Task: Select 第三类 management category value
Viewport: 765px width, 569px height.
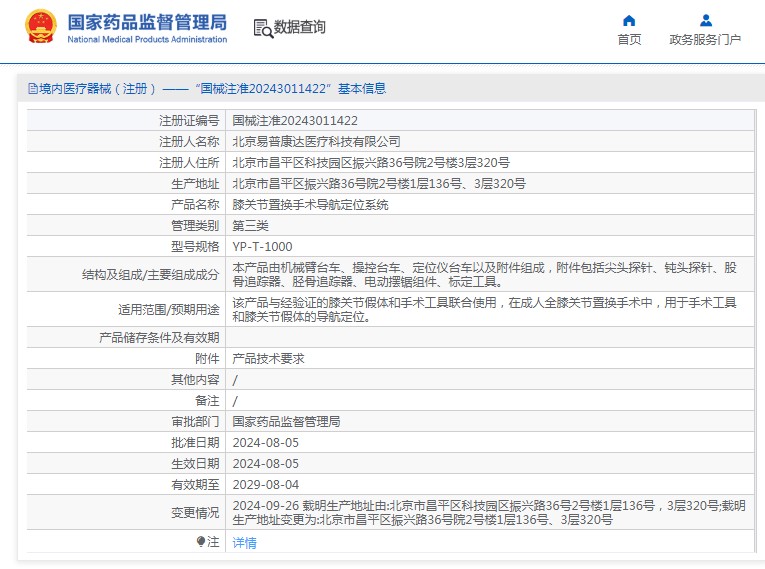Action: pyautogui.click(x=250, y=225)
